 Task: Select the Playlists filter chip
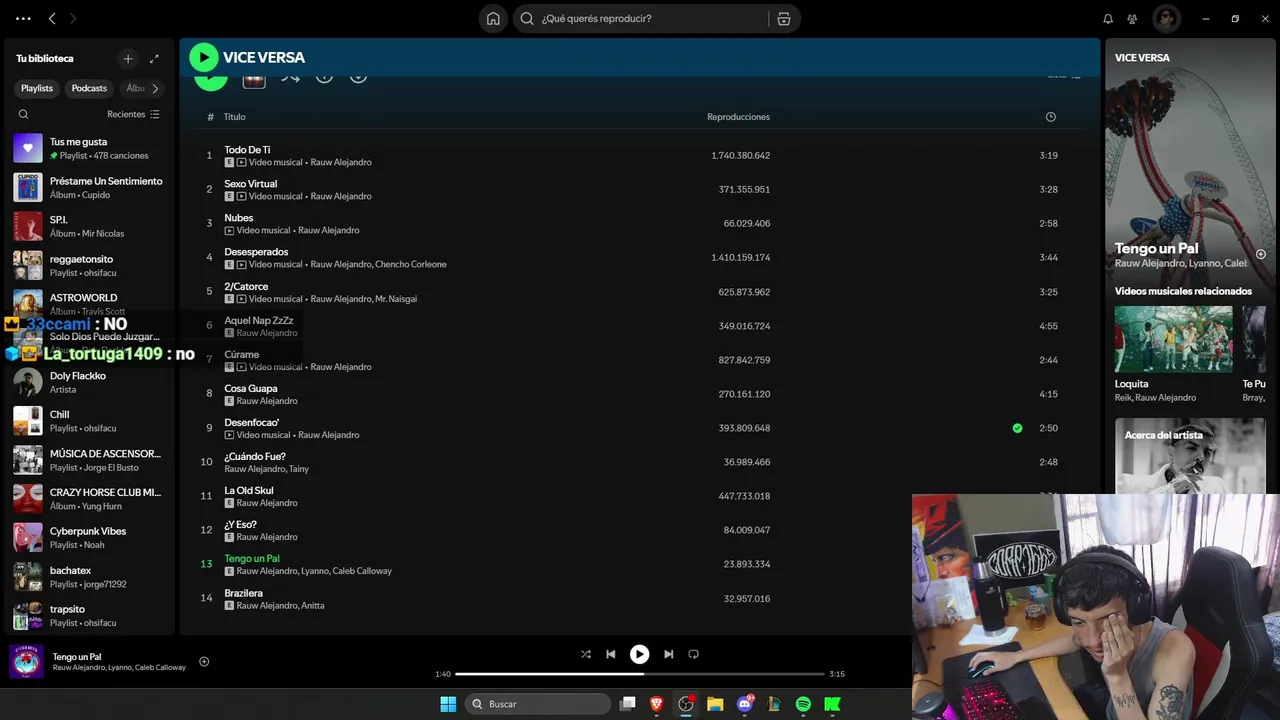coord(37,88)
